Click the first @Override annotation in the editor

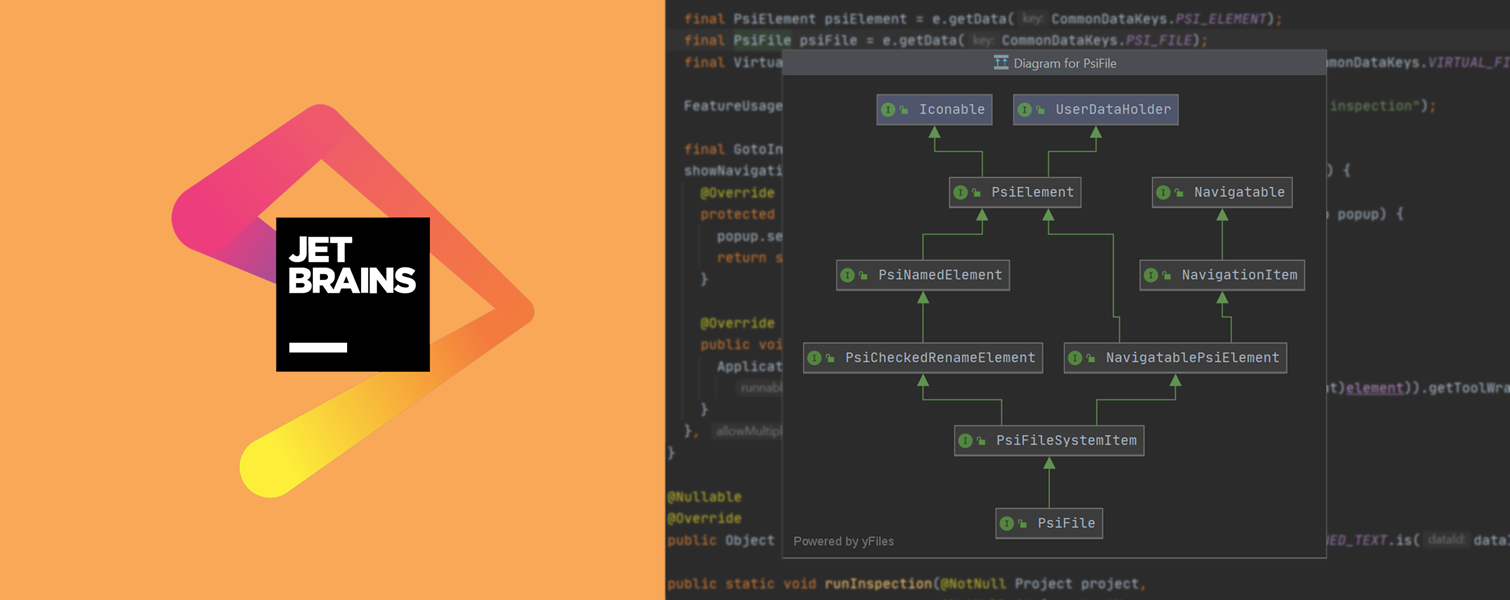pyautogui.click(x=737, y=192)
